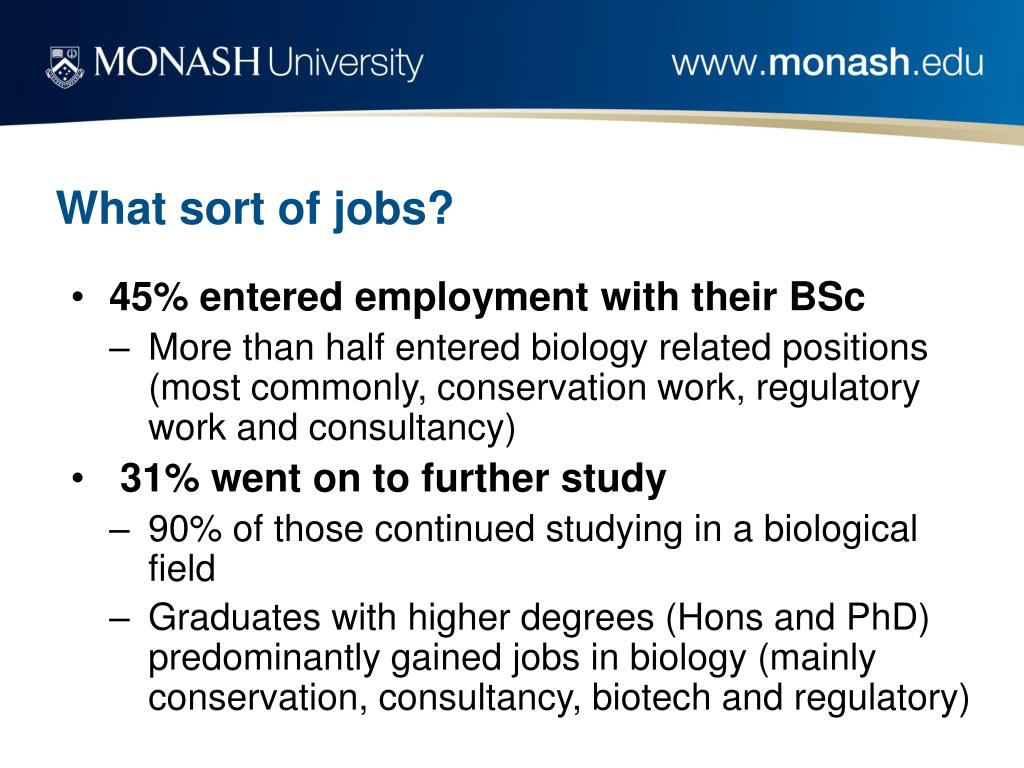
Task: Click the dash before 'More than half'
Action: point(120,349)
